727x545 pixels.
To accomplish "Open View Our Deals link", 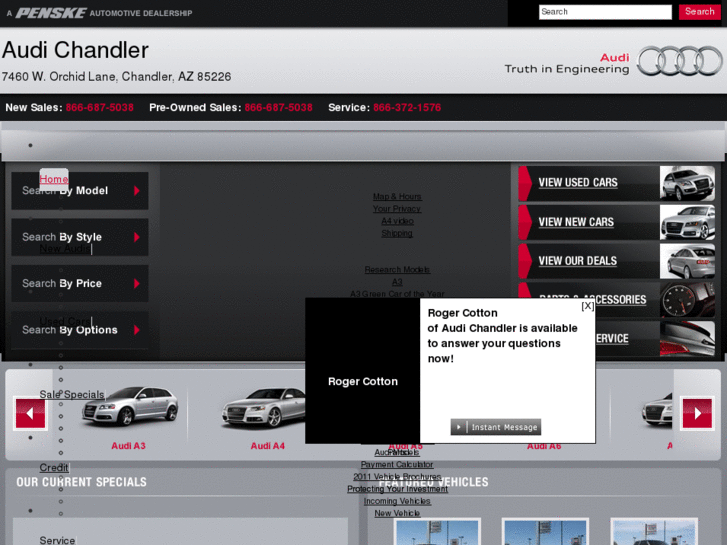I will pyautogui.click(x=577, y=261).
